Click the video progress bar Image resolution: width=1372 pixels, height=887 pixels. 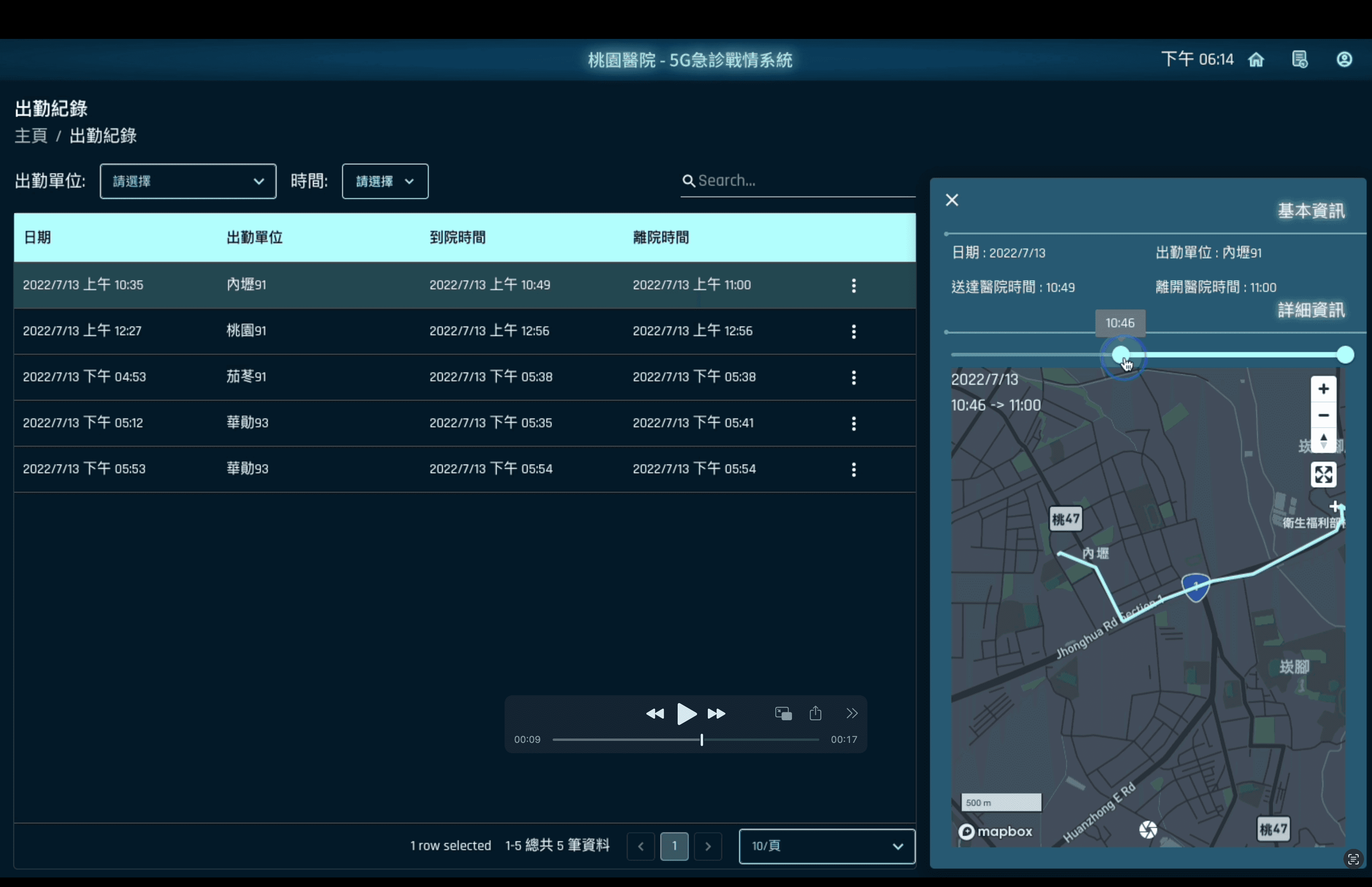click(x=686, y=740)
